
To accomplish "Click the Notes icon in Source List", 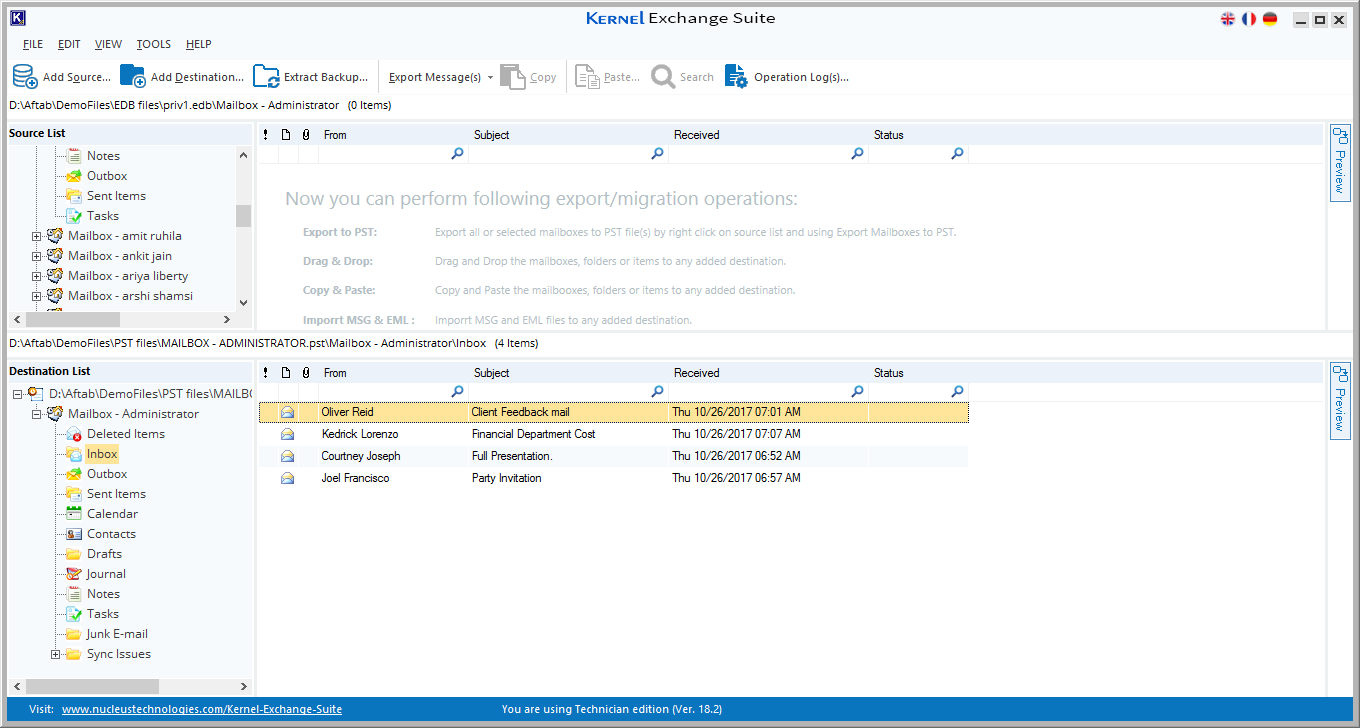I will tap(73, 156).
